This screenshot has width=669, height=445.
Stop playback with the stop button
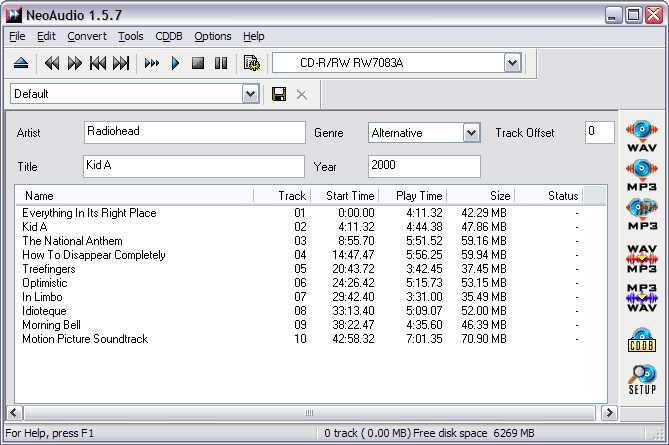pos(198,64)
